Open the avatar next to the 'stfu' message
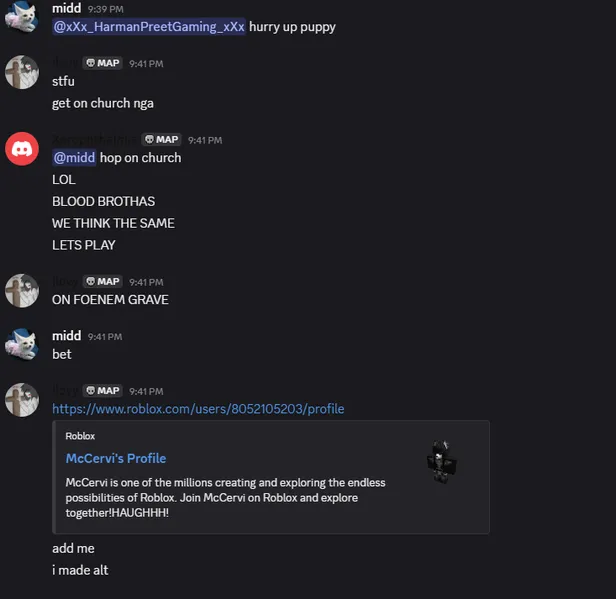 pyautogui.click(x=22, y=73)
